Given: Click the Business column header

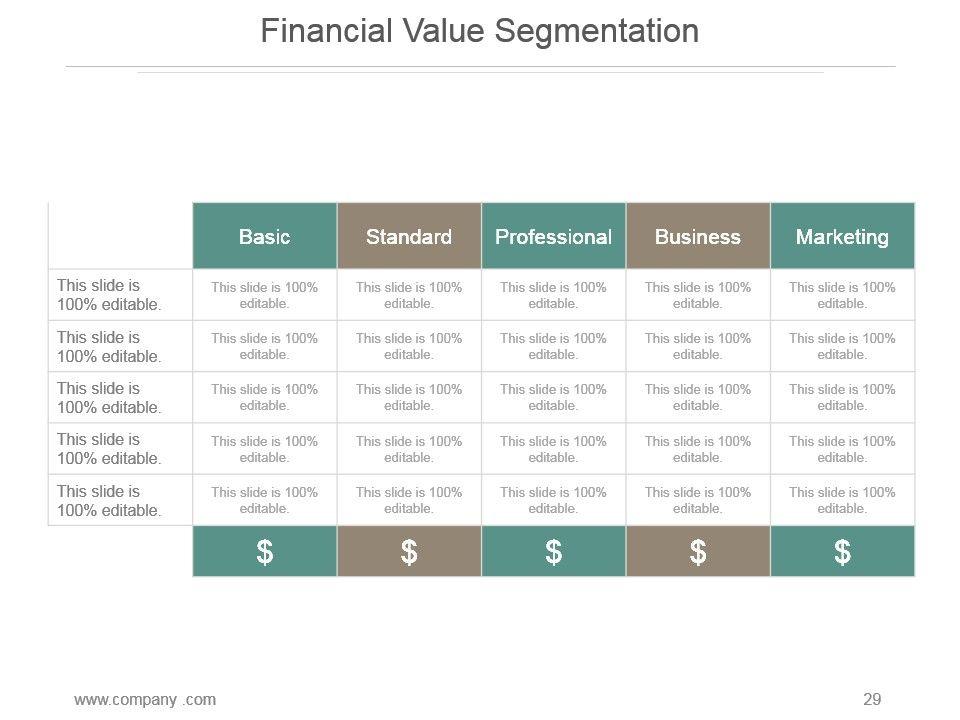Looking at the screenshot, I should tap(698, 237).
